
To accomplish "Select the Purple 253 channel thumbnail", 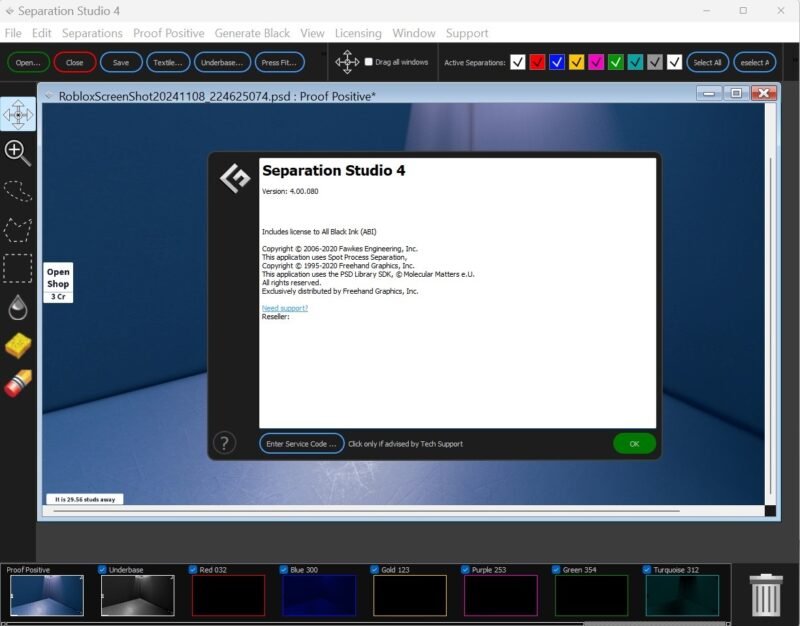I will coord(501,595).
